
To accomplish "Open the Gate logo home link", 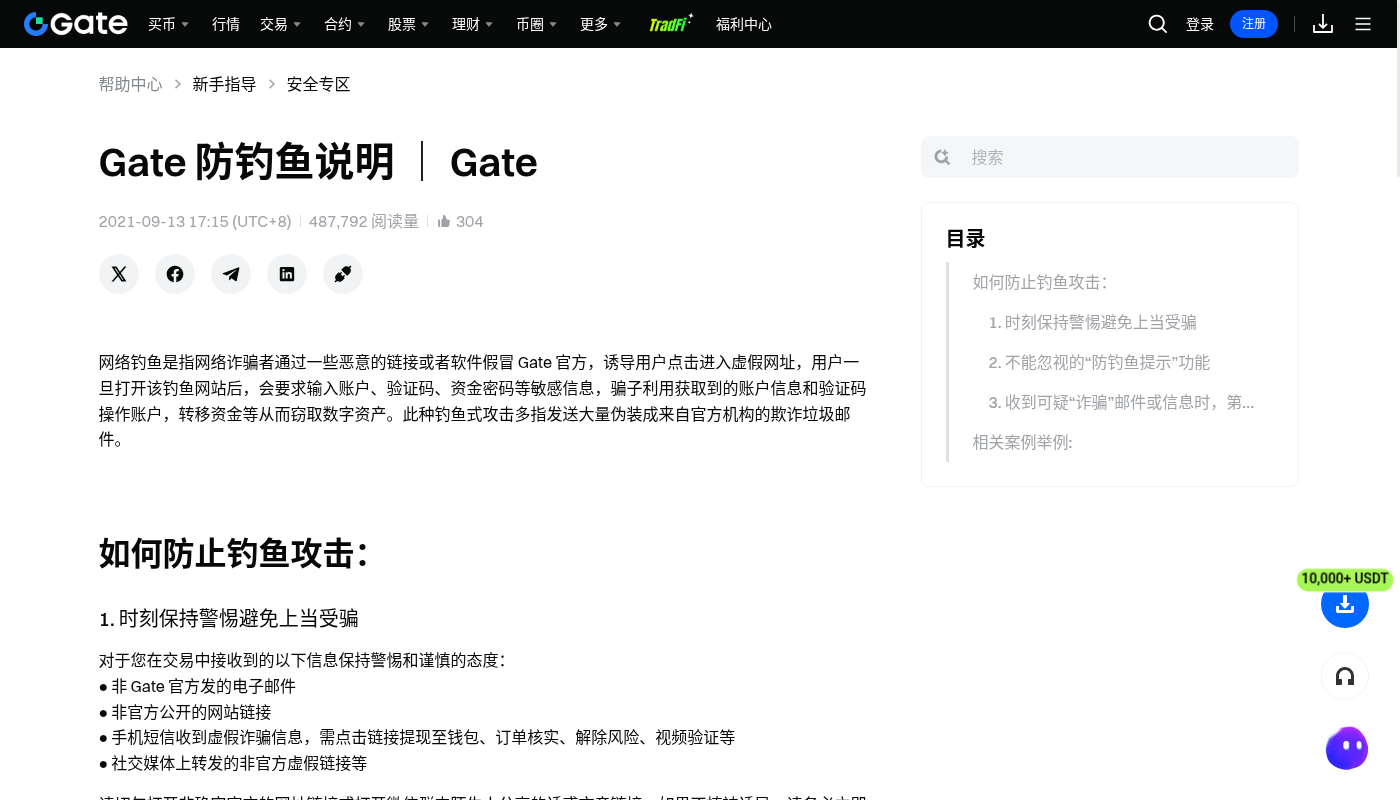I will tap(76, 24).
